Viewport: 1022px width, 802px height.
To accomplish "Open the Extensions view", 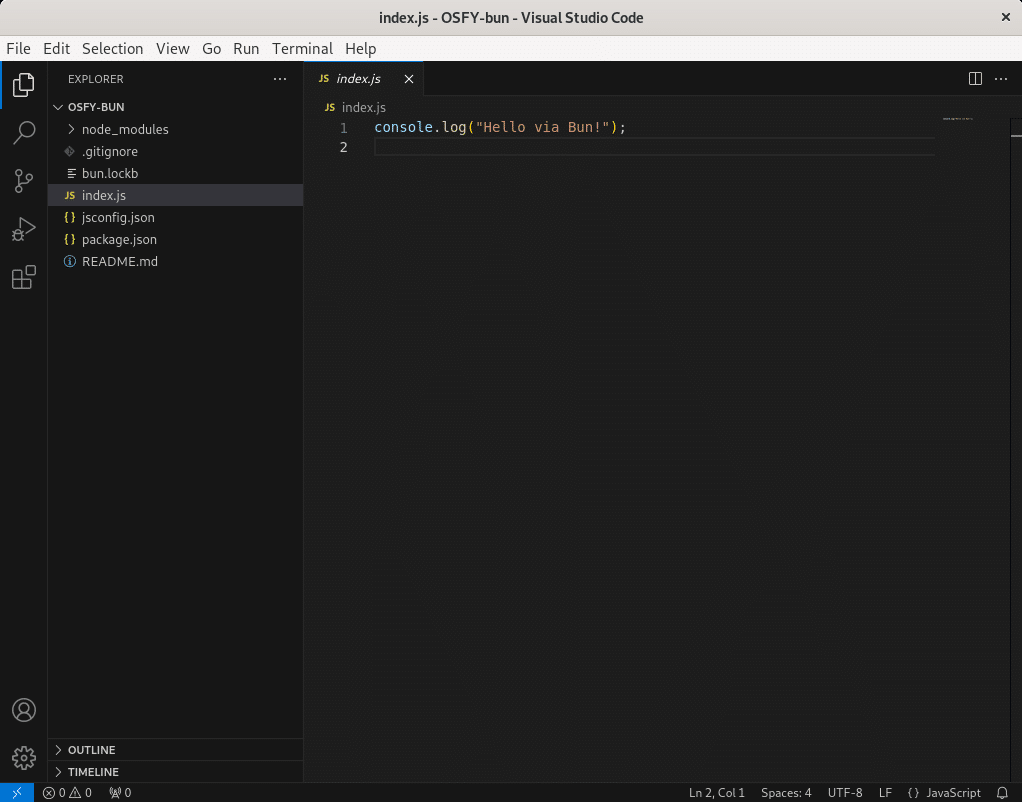I will click(x=24, y=278).
